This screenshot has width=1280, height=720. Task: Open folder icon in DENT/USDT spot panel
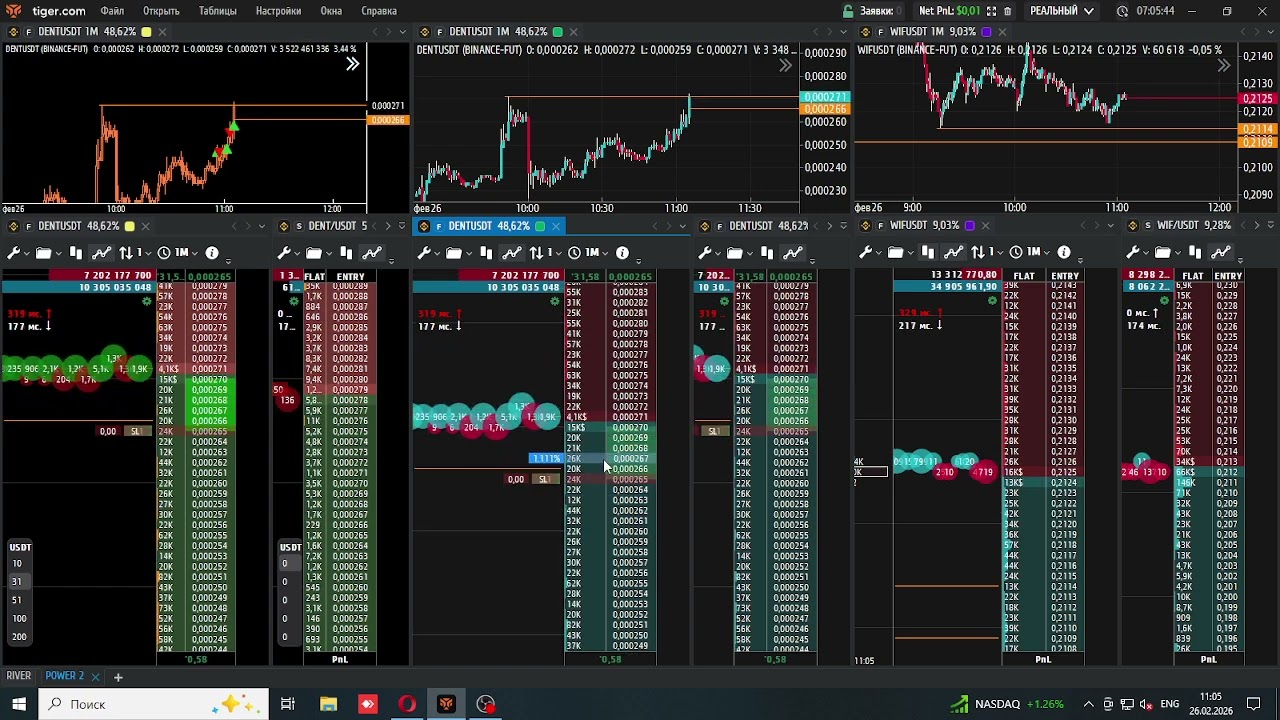314,253
